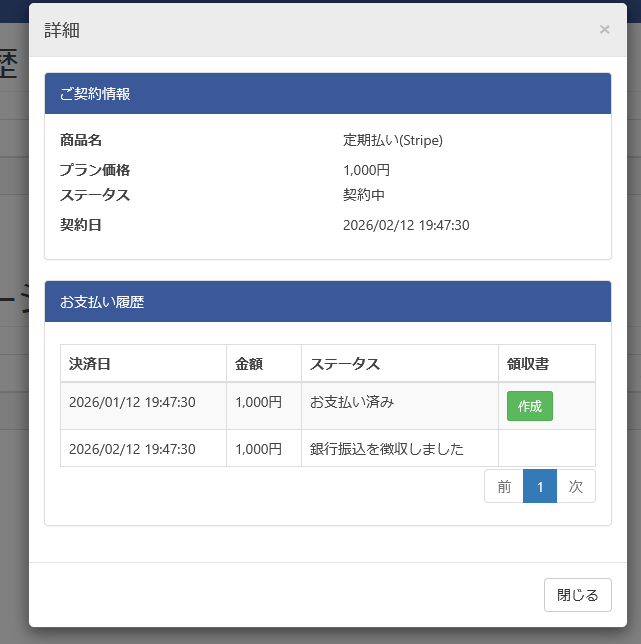Click the green 作成 receipt button
This screenshot has width=641, height=644.
529,406
